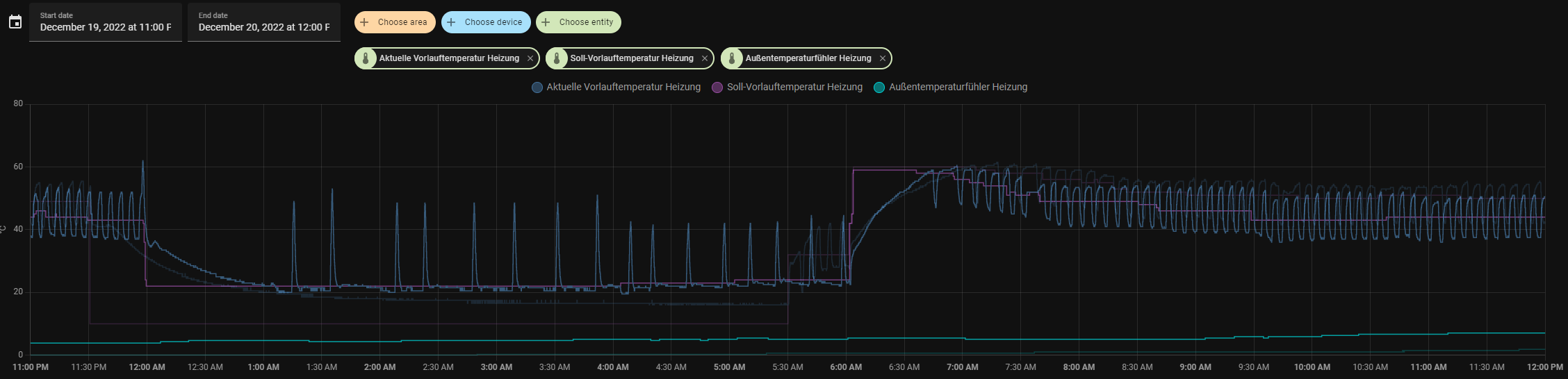1568x379 pixels.
Task: Click the Choose device button
Action: 486,22
